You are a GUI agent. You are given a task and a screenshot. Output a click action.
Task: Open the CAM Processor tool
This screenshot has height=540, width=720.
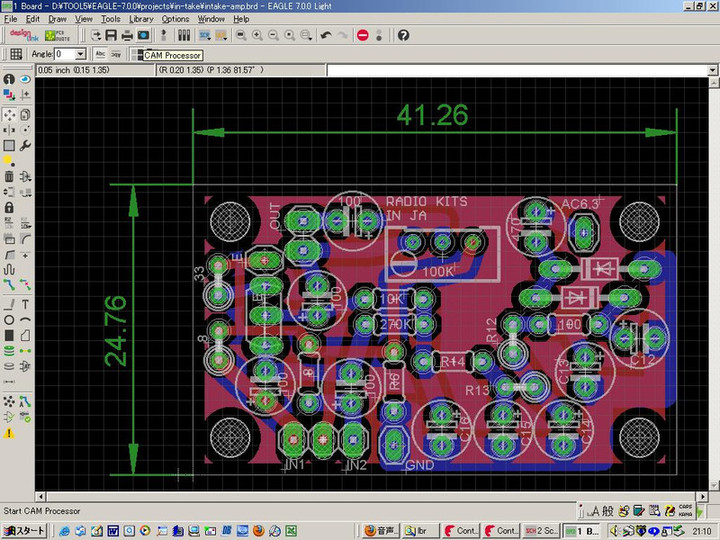click(x=144, y=35)
